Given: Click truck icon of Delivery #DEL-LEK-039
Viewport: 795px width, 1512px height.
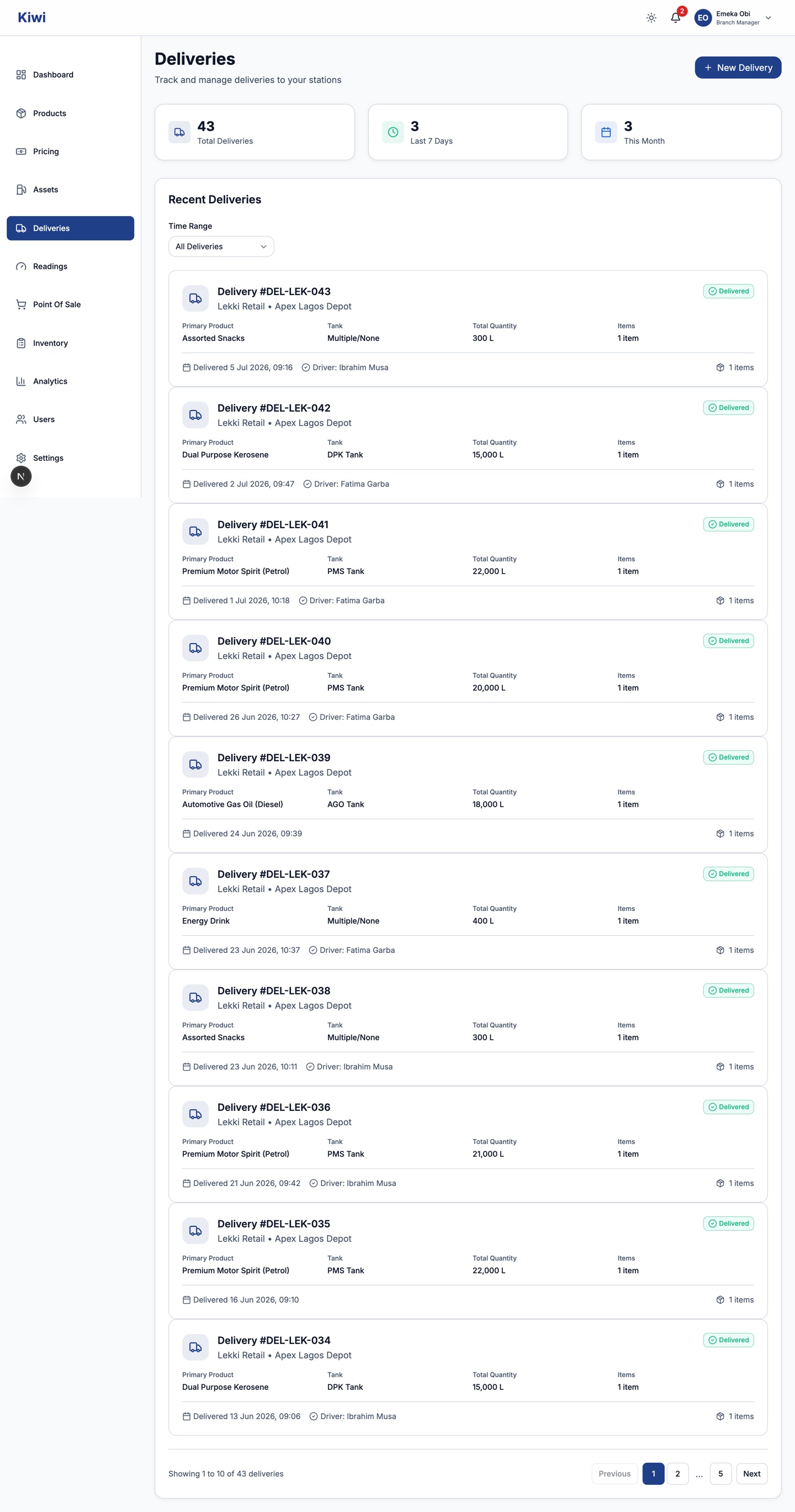Looking at the screenshot, I should [195, 765].
